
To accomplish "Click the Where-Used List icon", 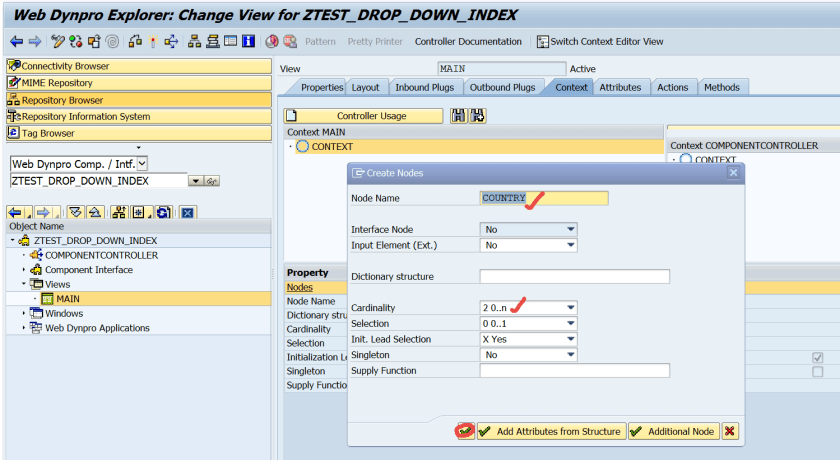I will [171, 41].
